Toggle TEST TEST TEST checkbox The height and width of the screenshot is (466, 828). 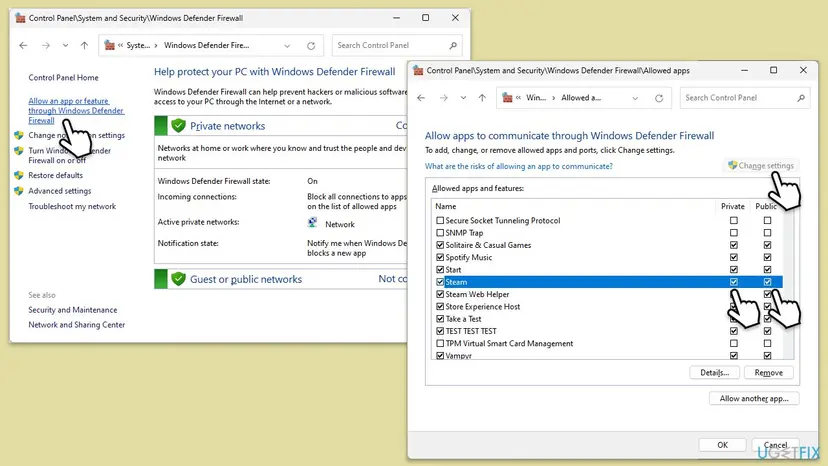(x=440, y=331)
